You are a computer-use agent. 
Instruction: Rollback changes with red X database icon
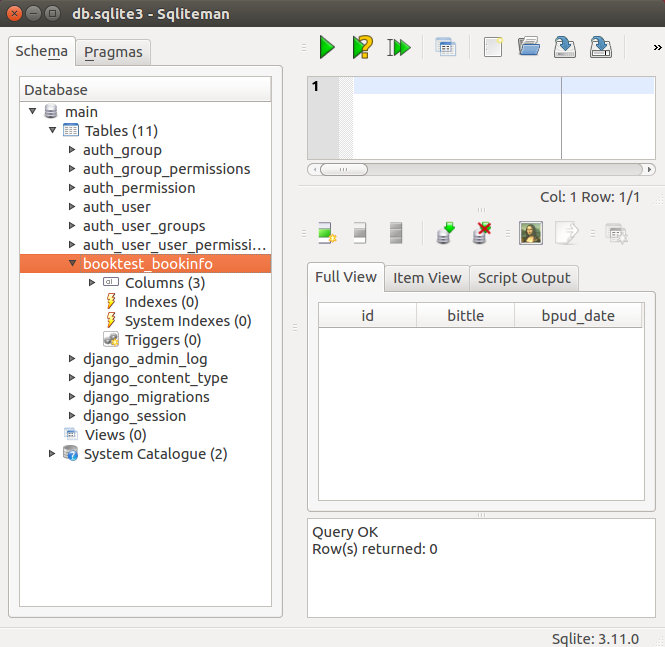(x=481, y=233)
